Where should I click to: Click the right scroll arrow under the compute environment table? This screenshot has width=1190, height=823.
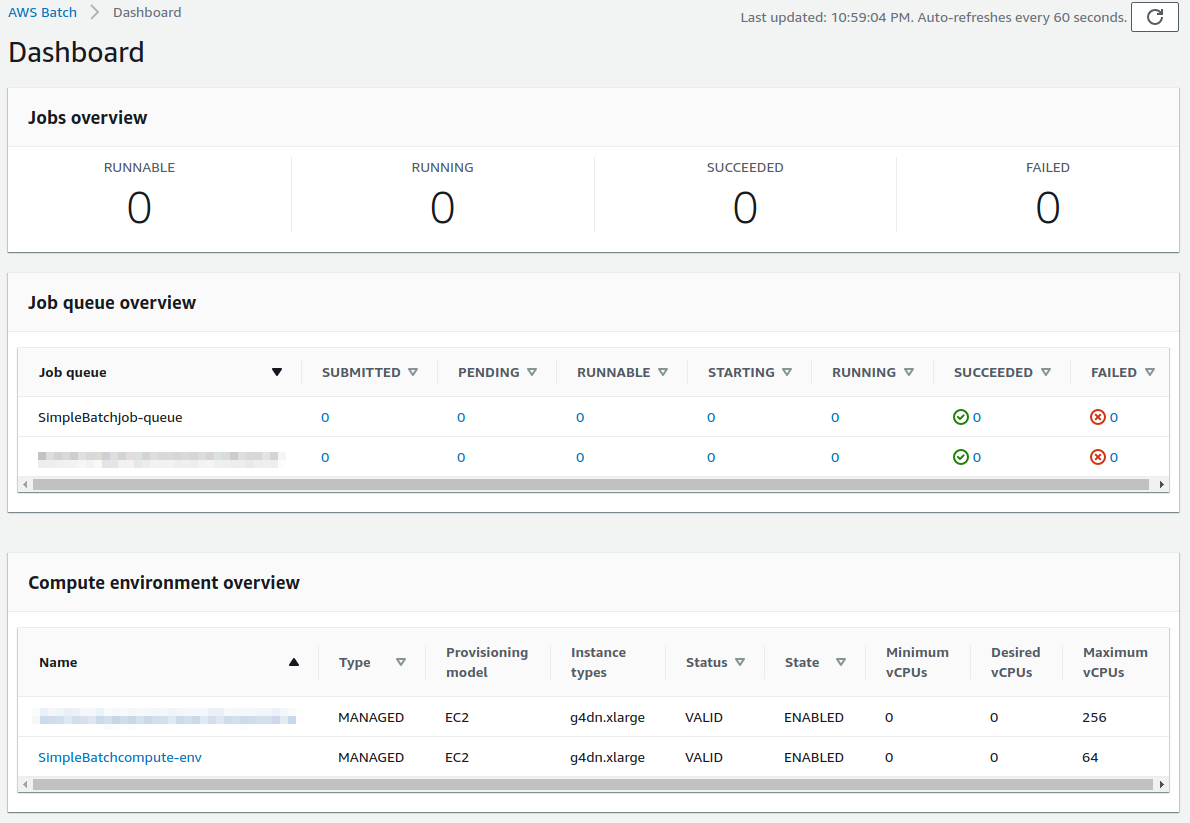coord(1162,784)
